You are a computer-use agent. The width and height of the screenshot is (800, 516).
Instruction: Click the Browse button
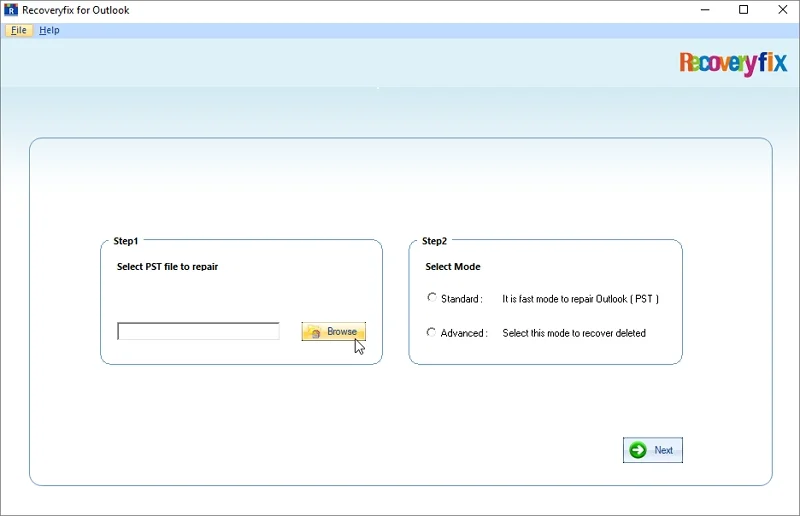pos(334,332)
